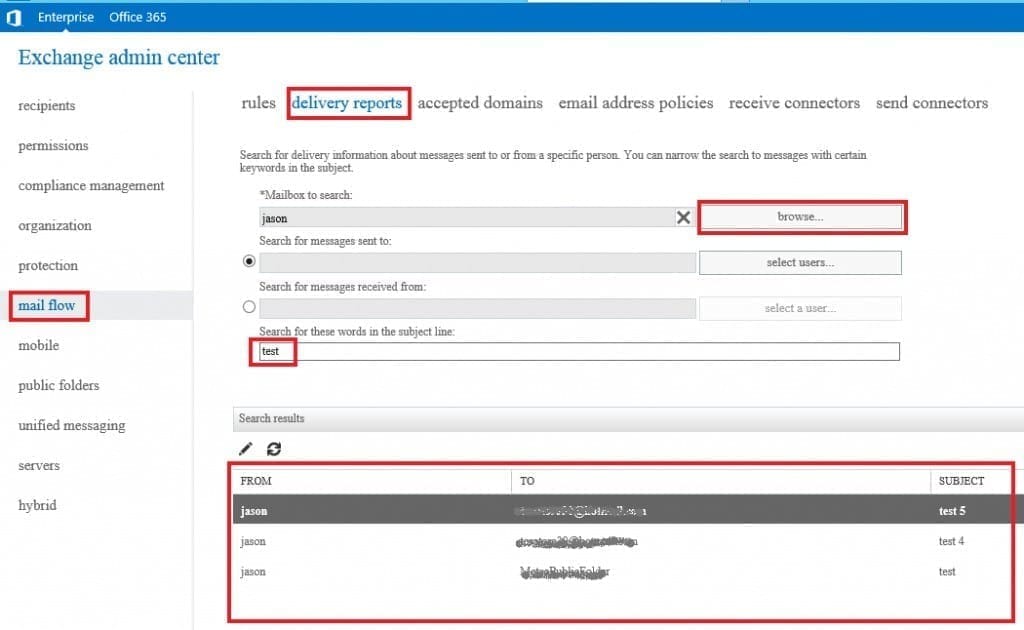
Task: Select the result row with subject test 4
Action: 628,541
